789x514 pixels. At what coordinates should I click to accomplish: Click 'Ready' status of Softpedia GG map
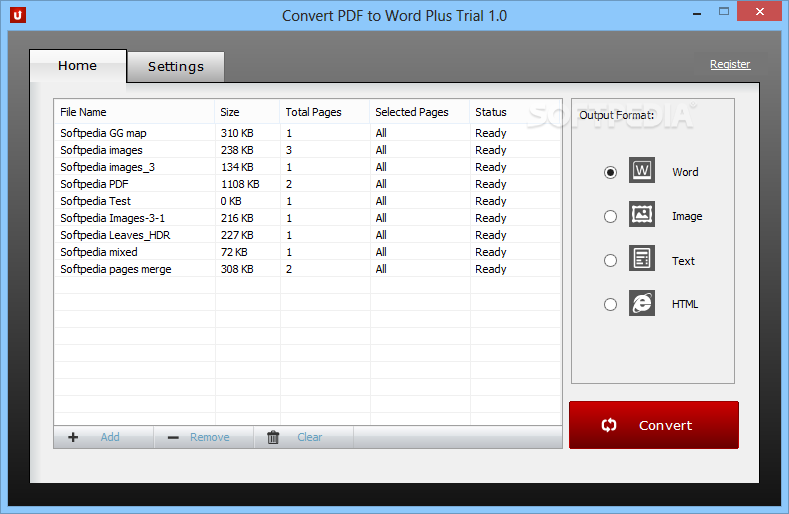(491, 133)
